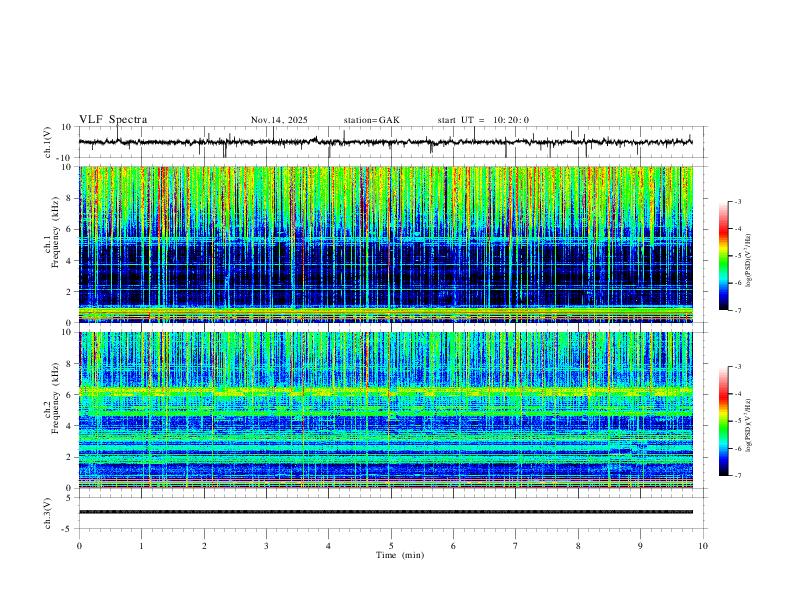The height and width of the screenshot is (612, 792).
Task: Click the ch.3 voltage trace band
Action: [386, 512]
